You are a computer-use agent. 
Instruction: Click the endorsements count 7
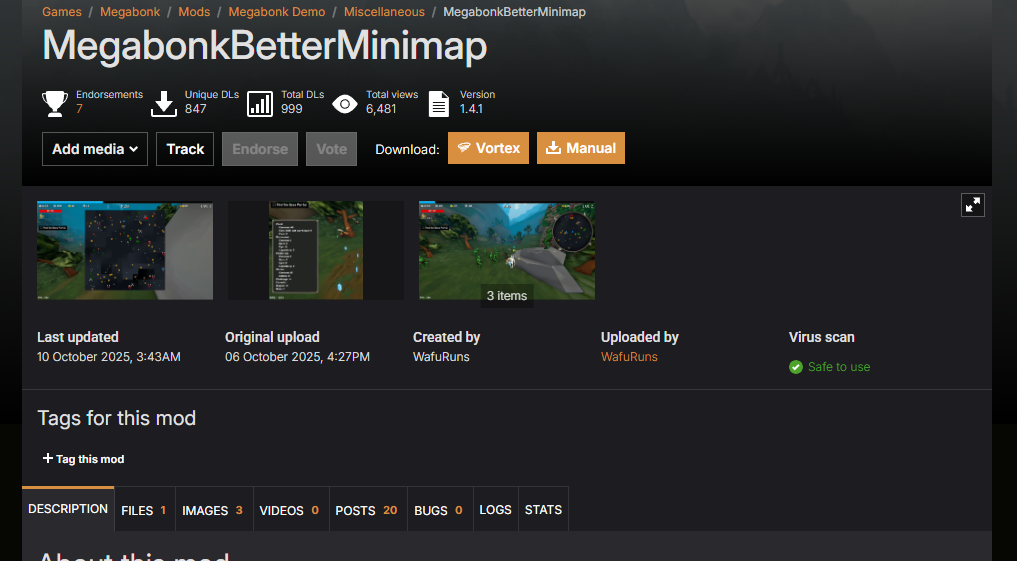79,109
